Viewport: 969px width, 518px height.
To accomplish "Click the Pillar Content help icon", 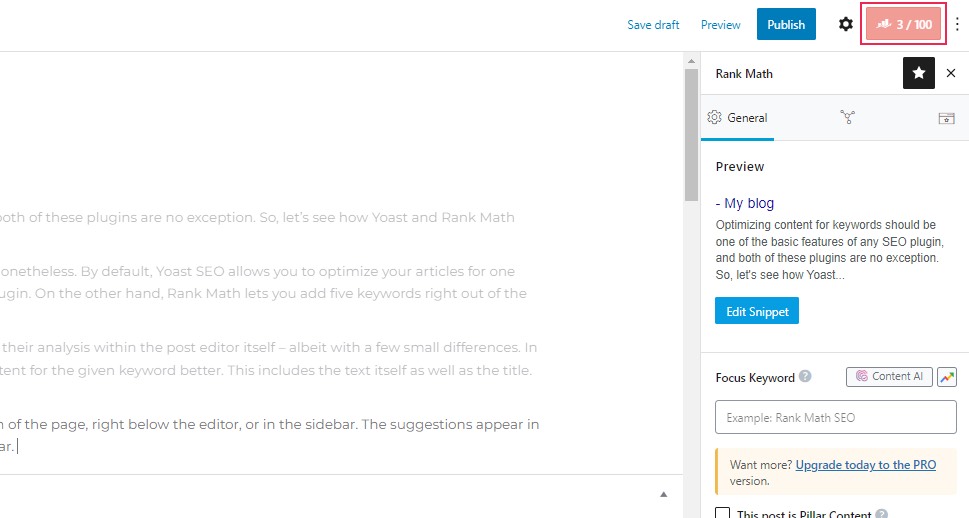I will pos(881,515).
